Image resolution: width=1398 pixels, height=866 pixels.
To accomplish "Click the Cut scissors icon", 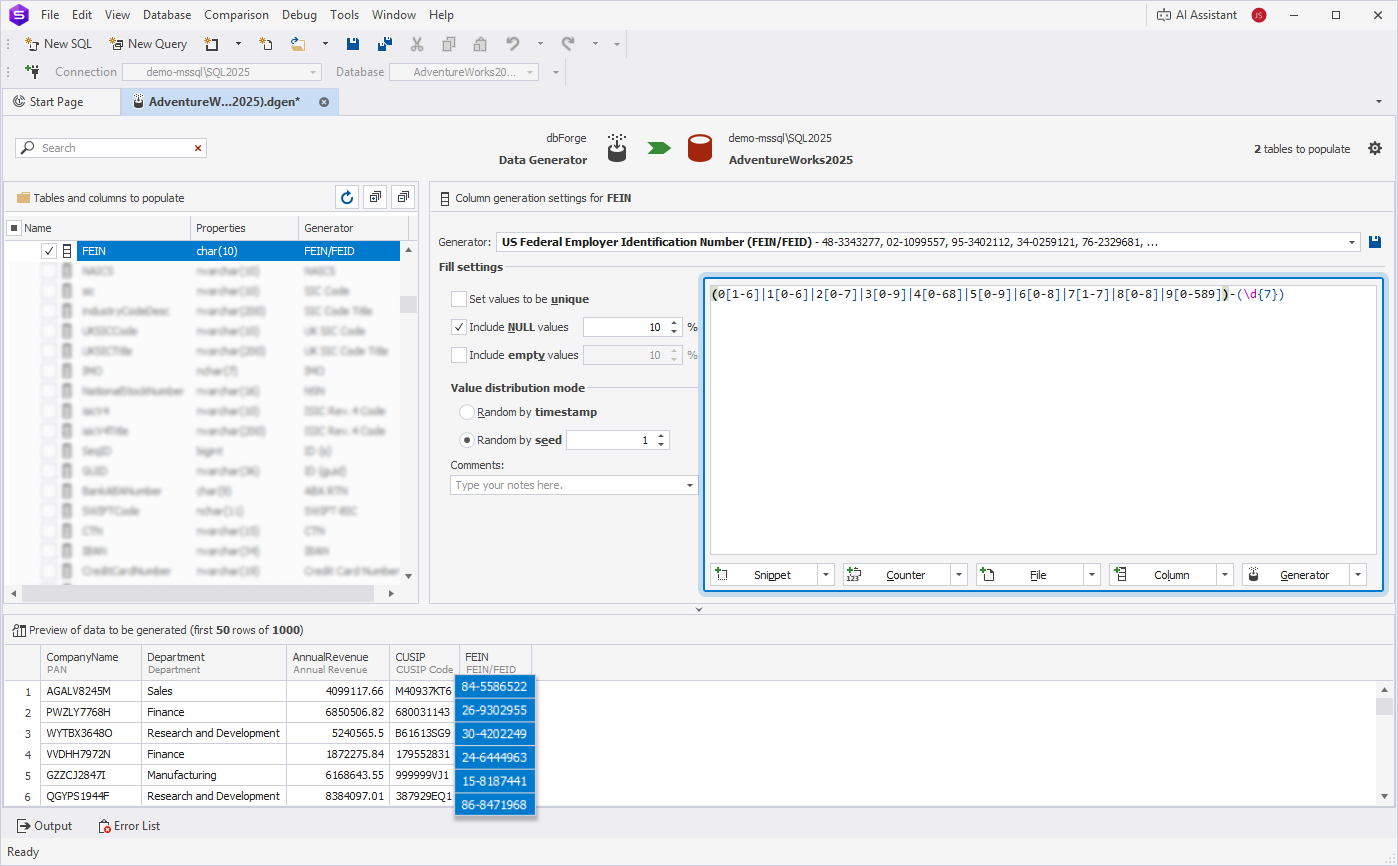I will tap(417, 44).
